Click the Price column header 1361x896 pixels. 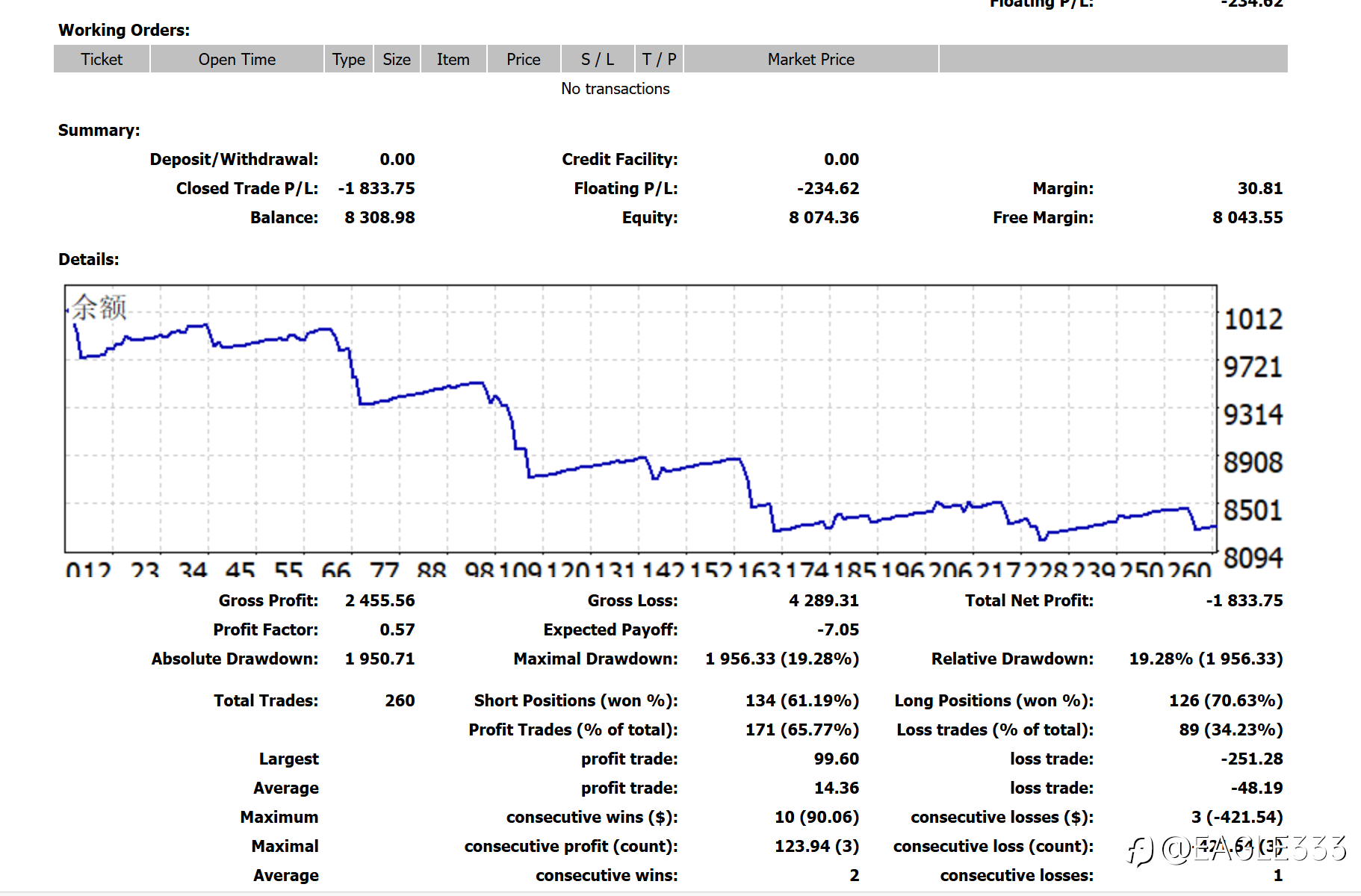click(x=524, y=59)
